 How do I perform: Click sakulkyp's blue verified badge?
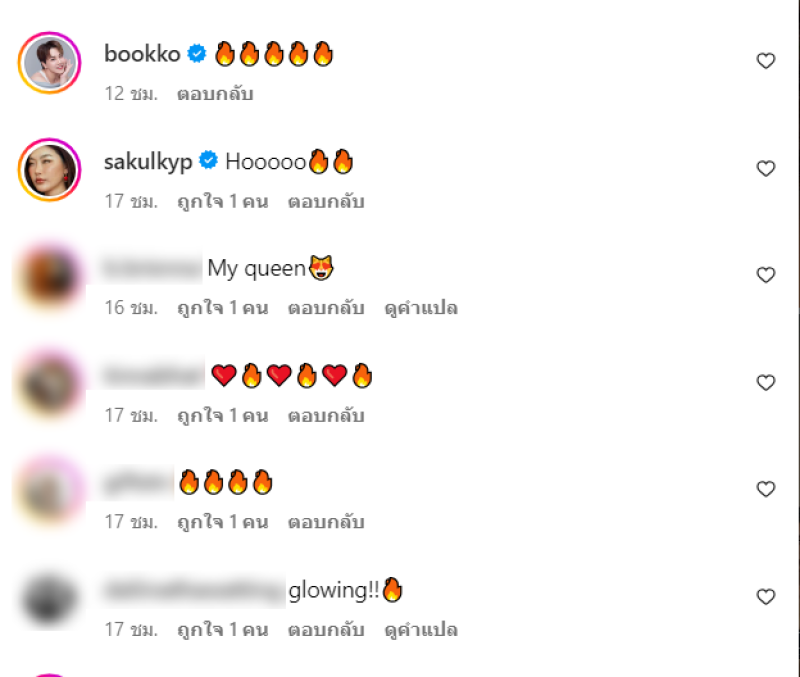[x=208, y=160]
